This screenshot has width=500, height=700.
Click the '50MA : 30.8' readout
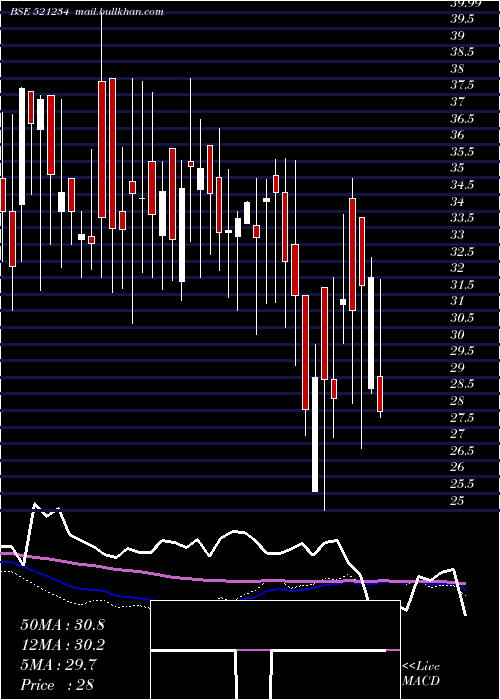(62, 625)
